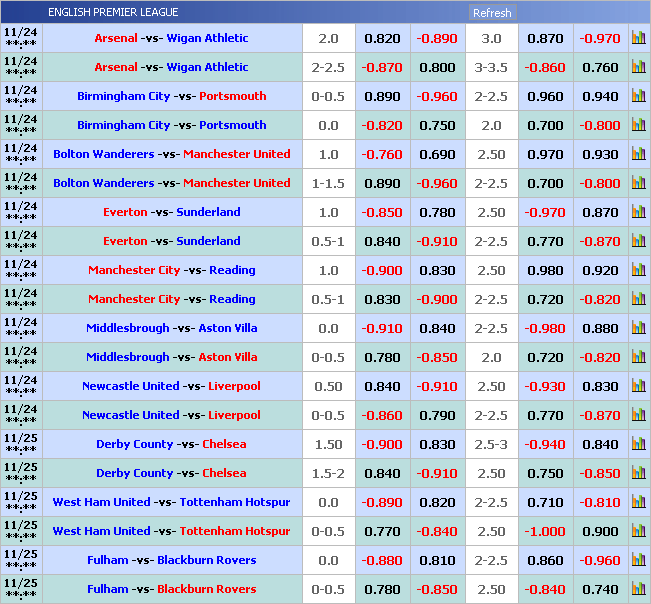The image size is (651, 604).
Task: Open chart icon for Middlesbrough row with 0-0.5 handicap
Action: [x=638, y=357]
